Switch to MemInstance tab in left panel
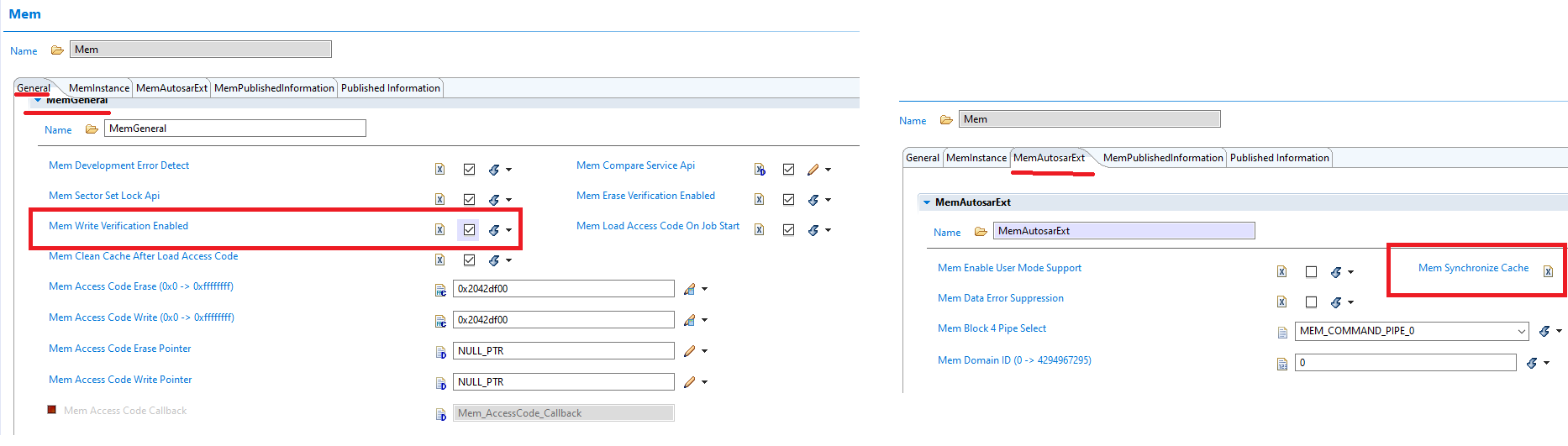1568x446 pixels. coord(99,88)
